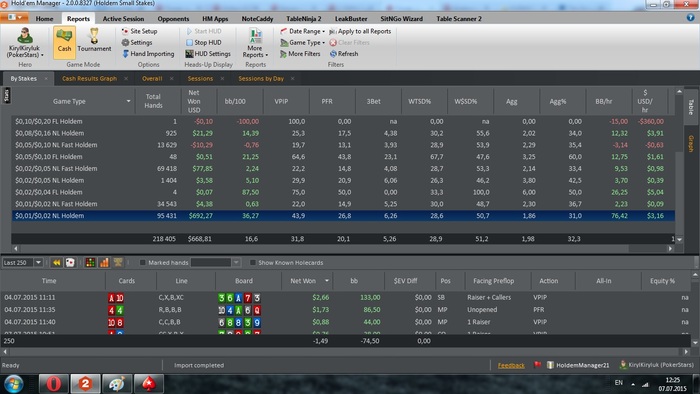Select $0,01/$0,02 NL Holdem highlighted row
The height and width of the screenshot is (394, 700).
pos(343,216)
